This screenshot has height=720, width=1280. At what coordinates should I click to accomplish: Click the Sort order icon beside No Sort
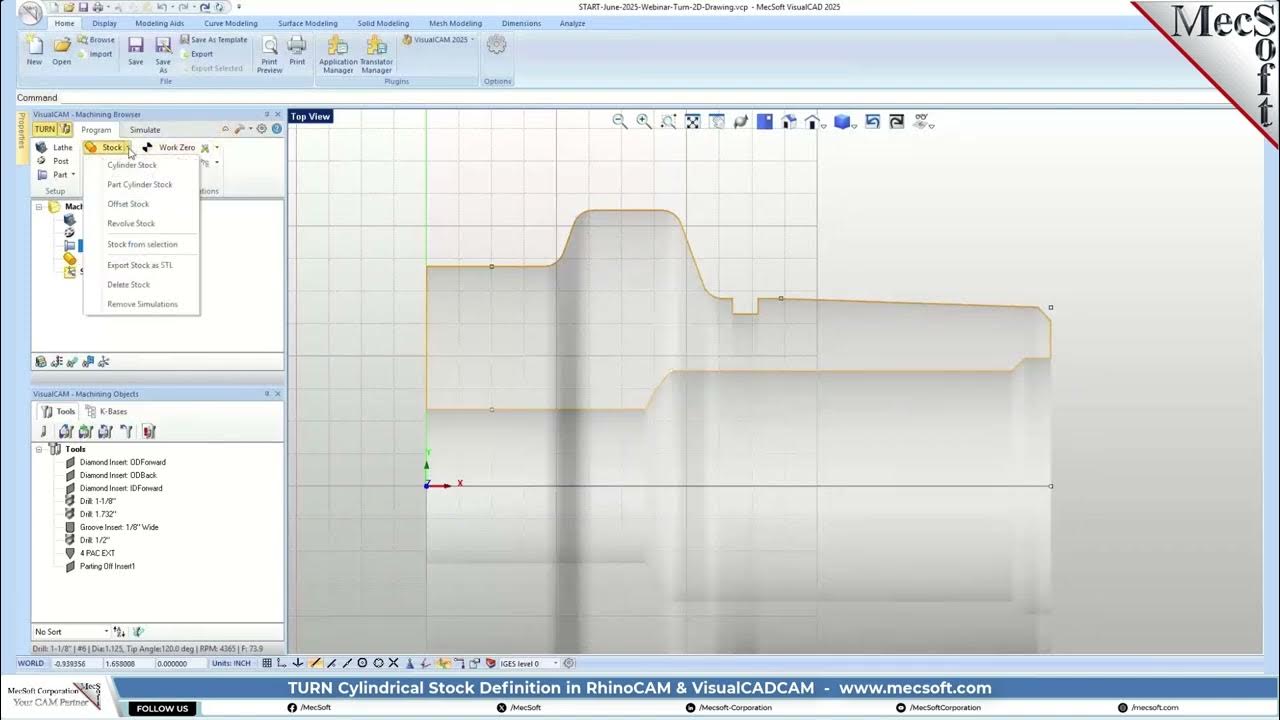pos(119,632)
